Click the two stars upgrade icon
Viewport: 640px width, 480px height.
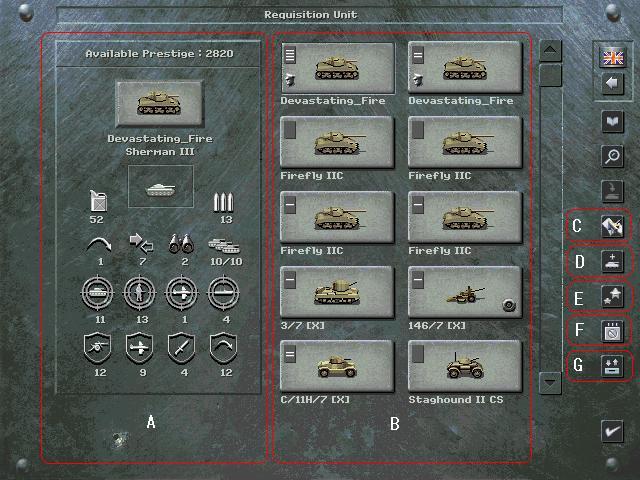(613, 296)
